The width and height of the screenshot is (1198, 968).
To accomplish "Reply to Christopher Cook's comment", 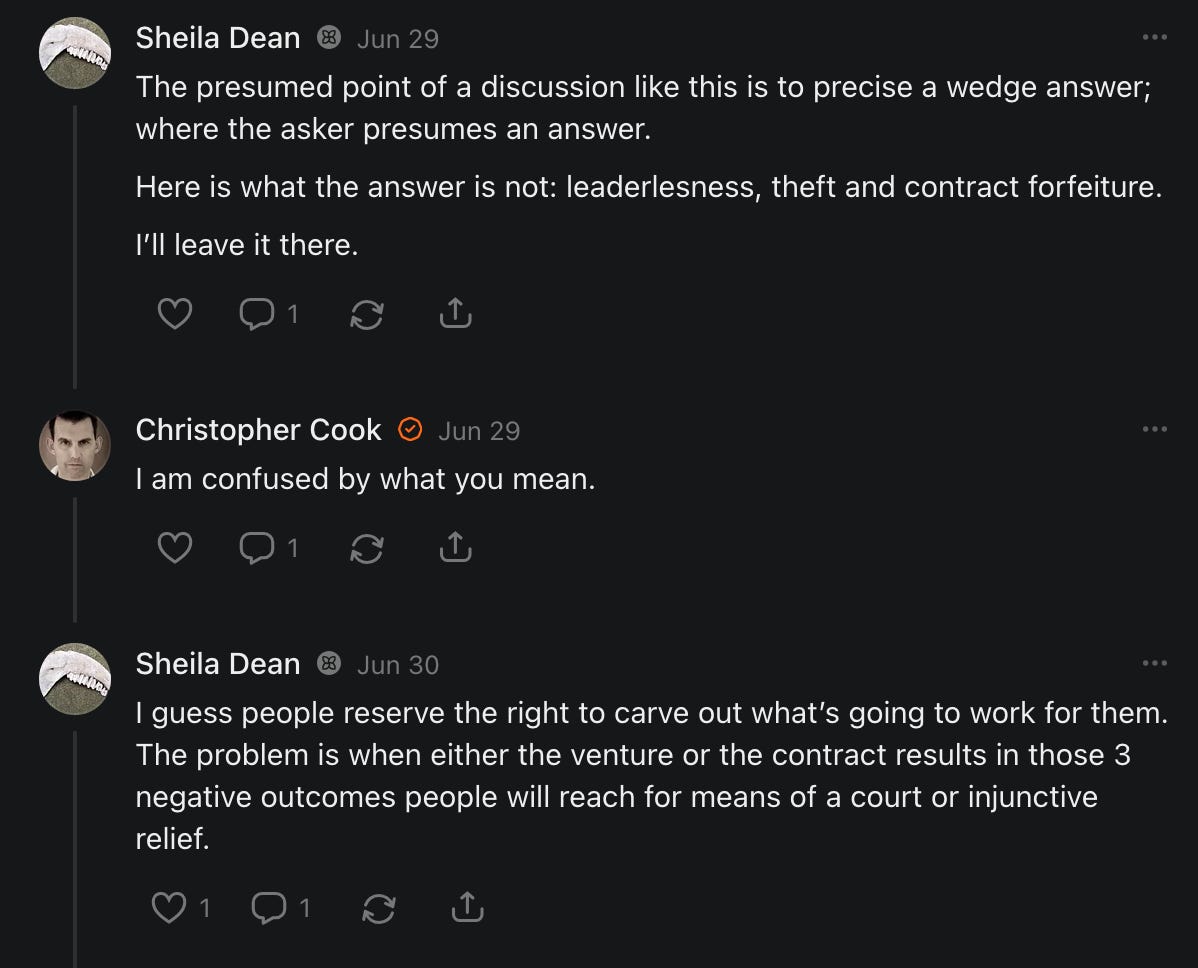I will point(257,548).
